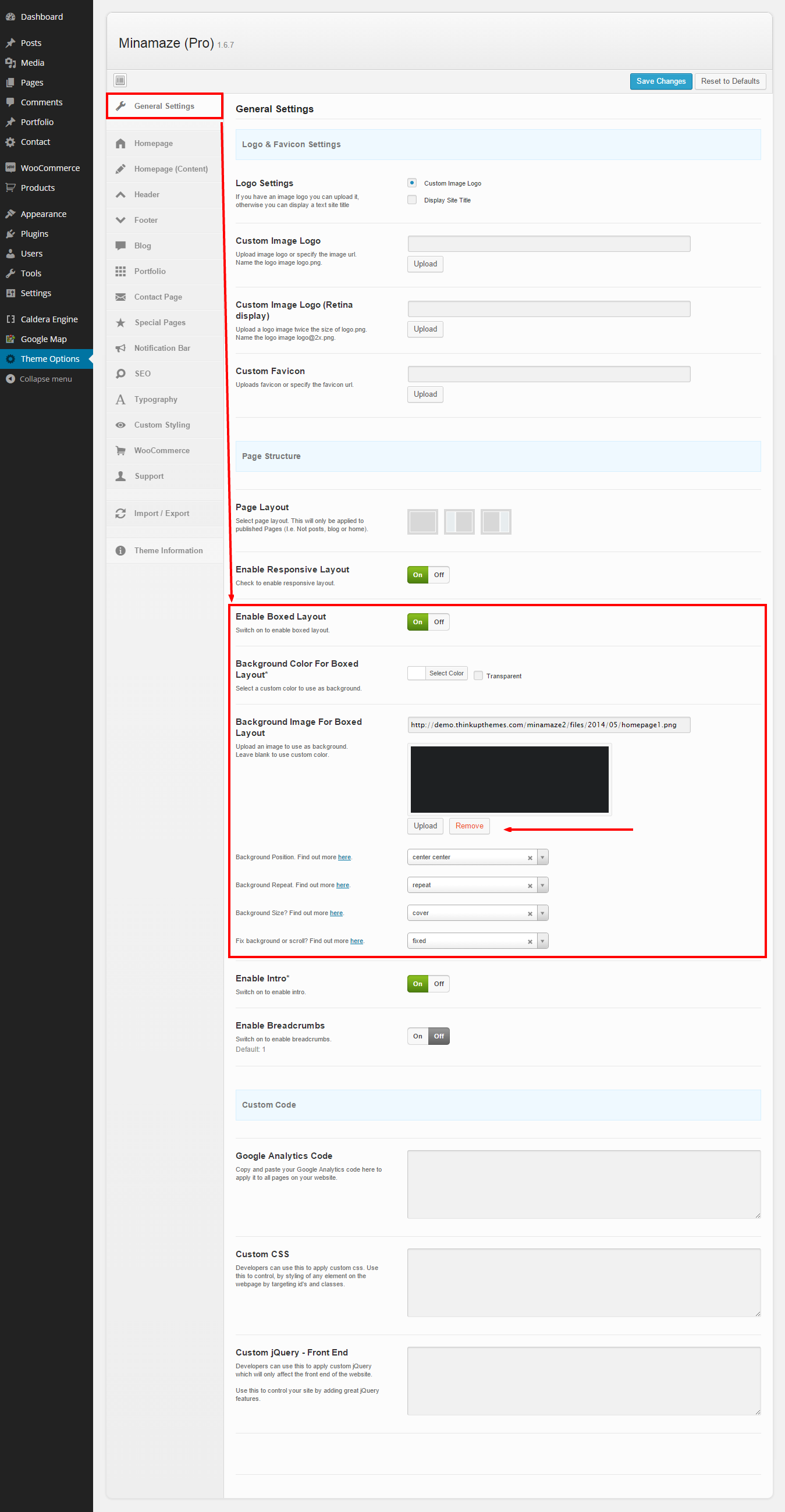Click the Special Pages star icon
Screen dimensions: 785x1512
120,322
